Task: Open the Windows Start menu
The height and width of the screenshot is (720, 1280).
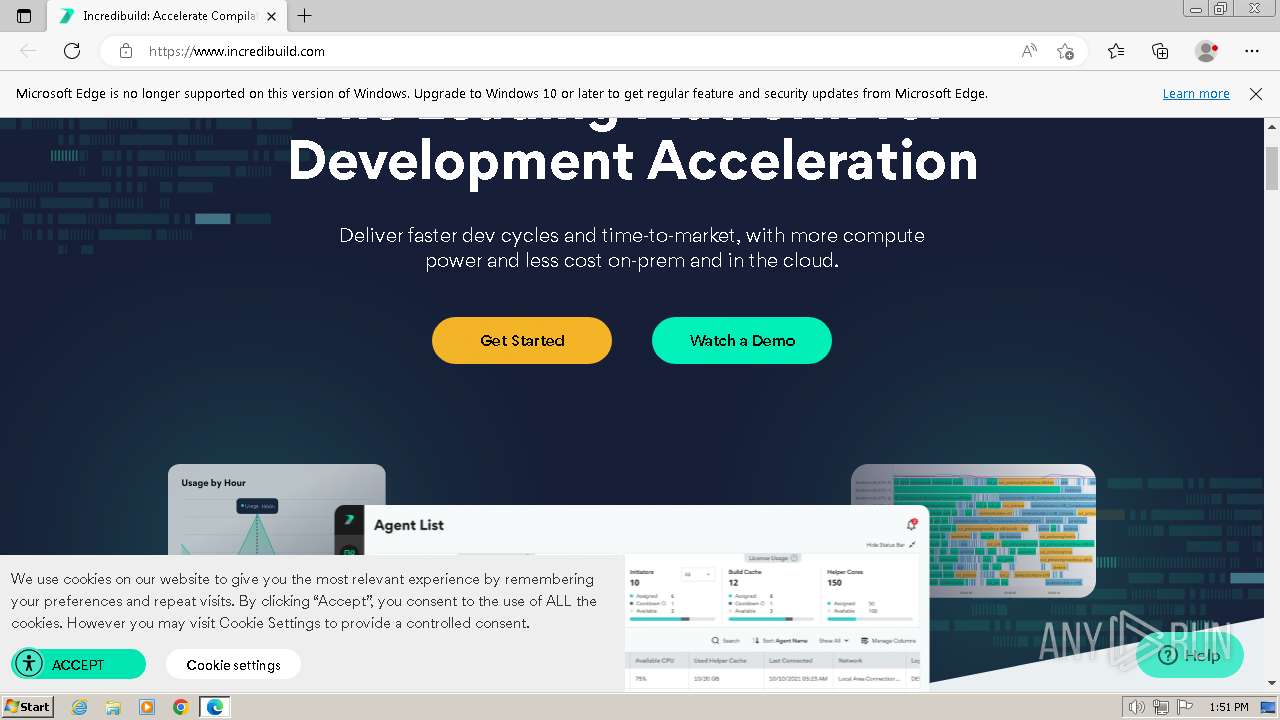Action: [x=28, y=706]
